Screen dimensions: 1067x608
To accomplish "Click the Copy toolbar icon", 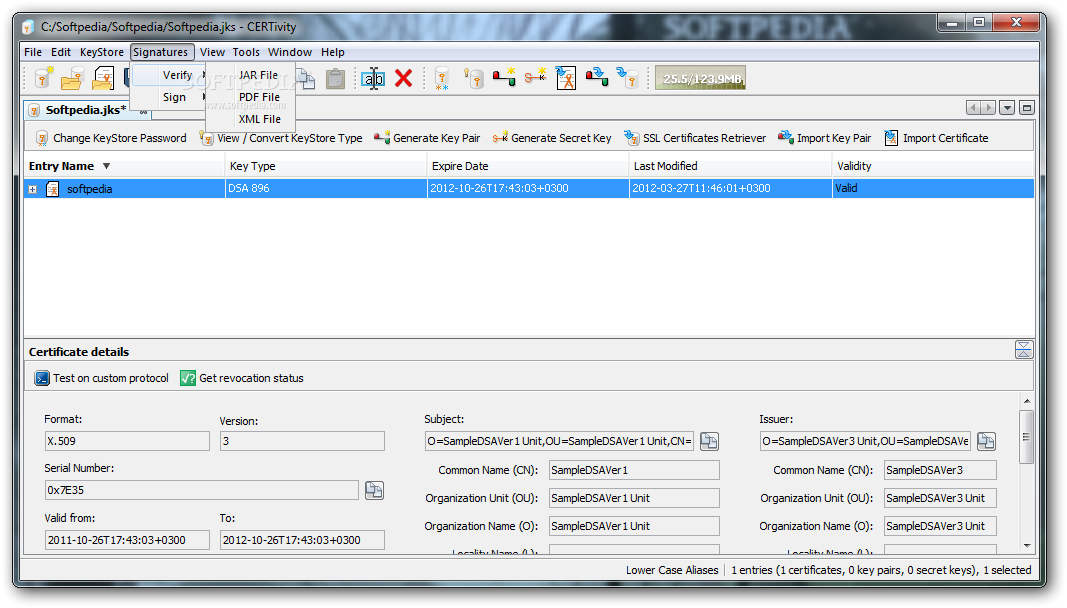I will 306,78.
